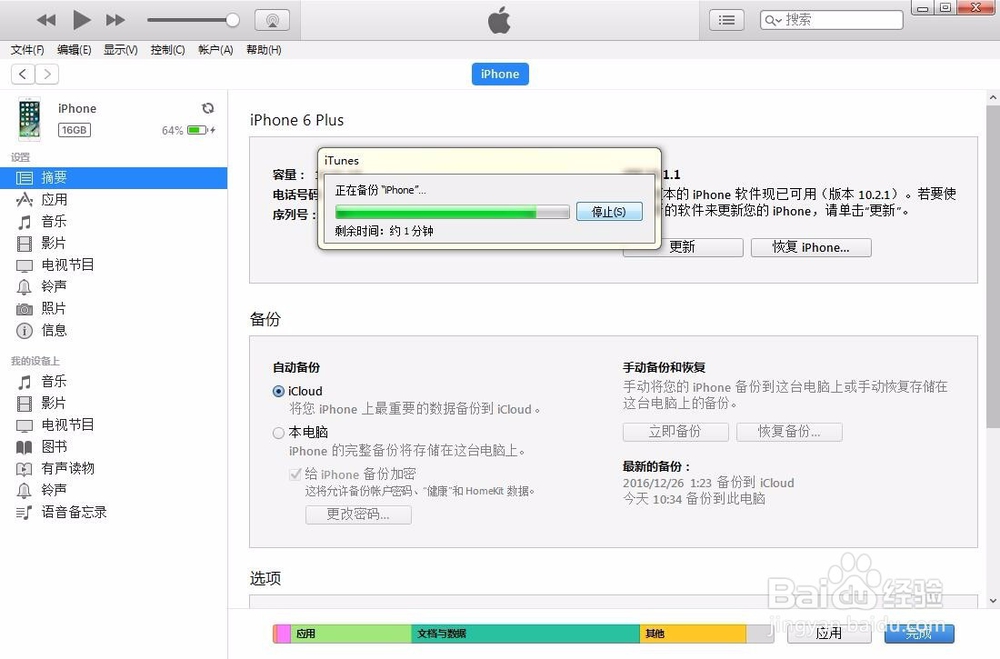Go back with the left arrow button
Viewport: 1000px width, 659px height.
pyautogui.click(x=23, y=74)
